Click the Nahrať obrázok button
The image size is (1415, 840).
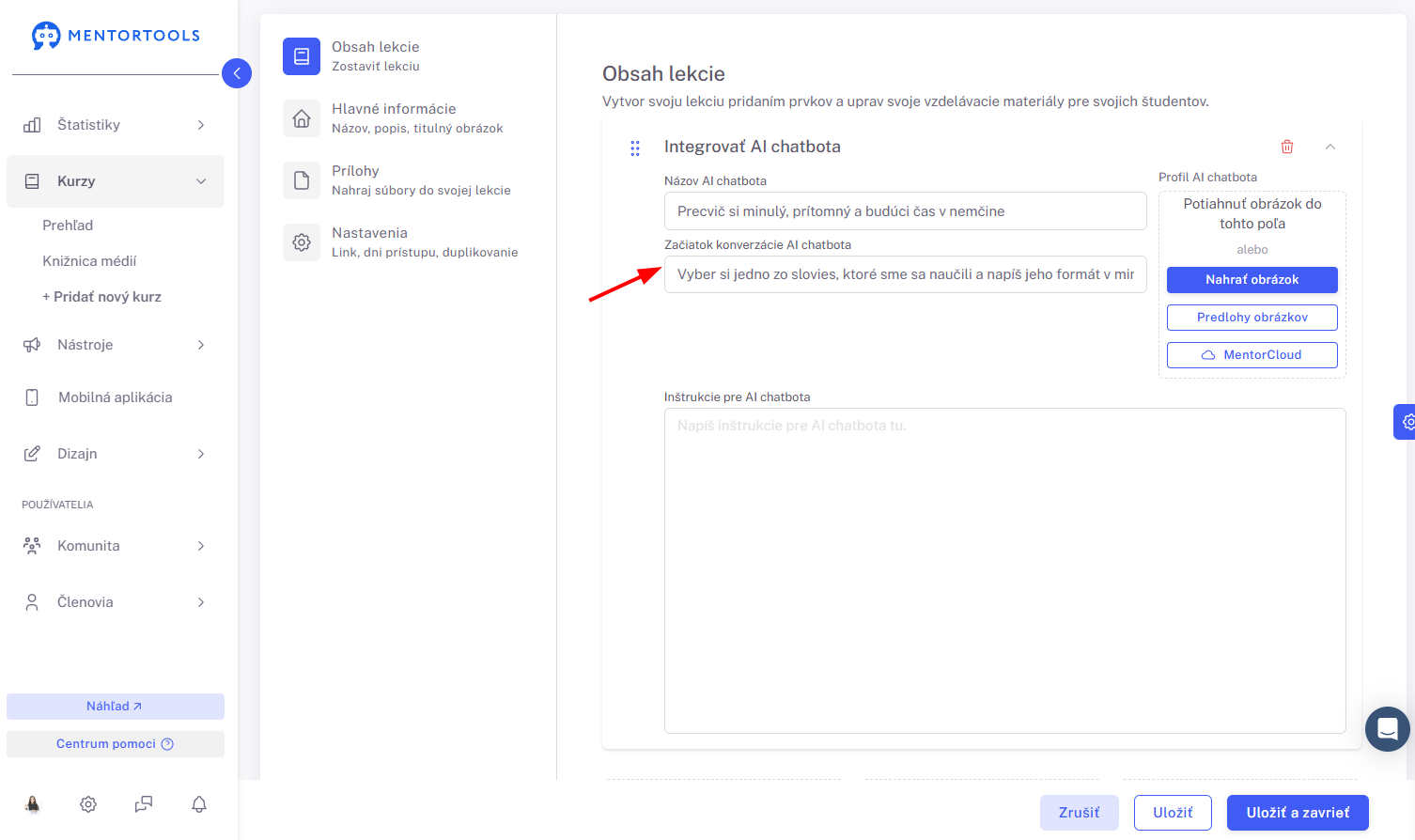point(1252,280)
